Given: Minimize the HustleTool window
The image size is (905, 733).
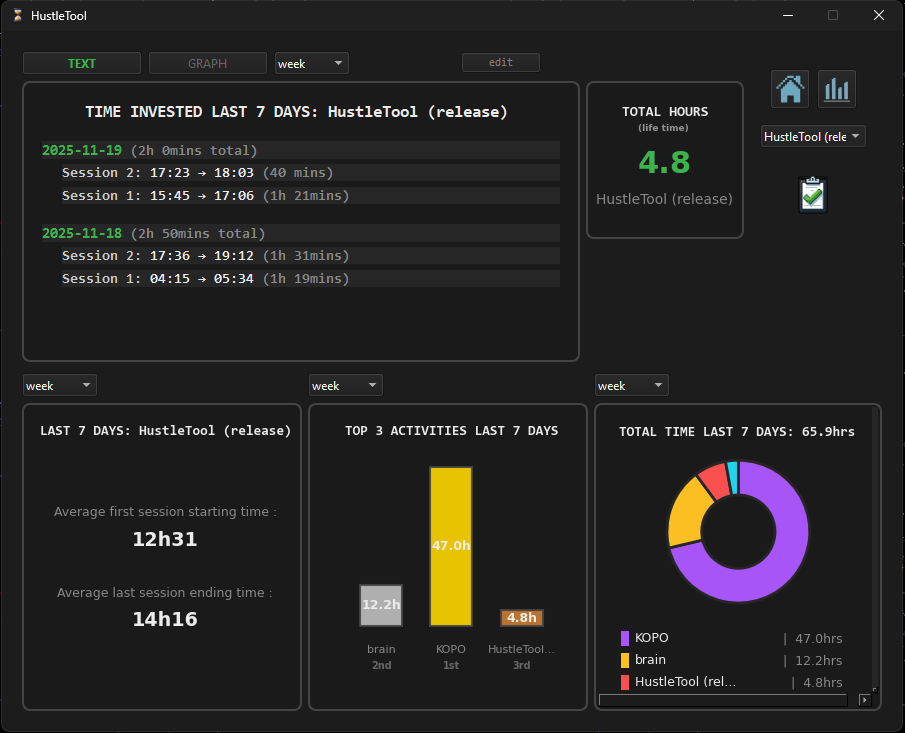Looking at the screenshot, I should (x=788, y=16).
